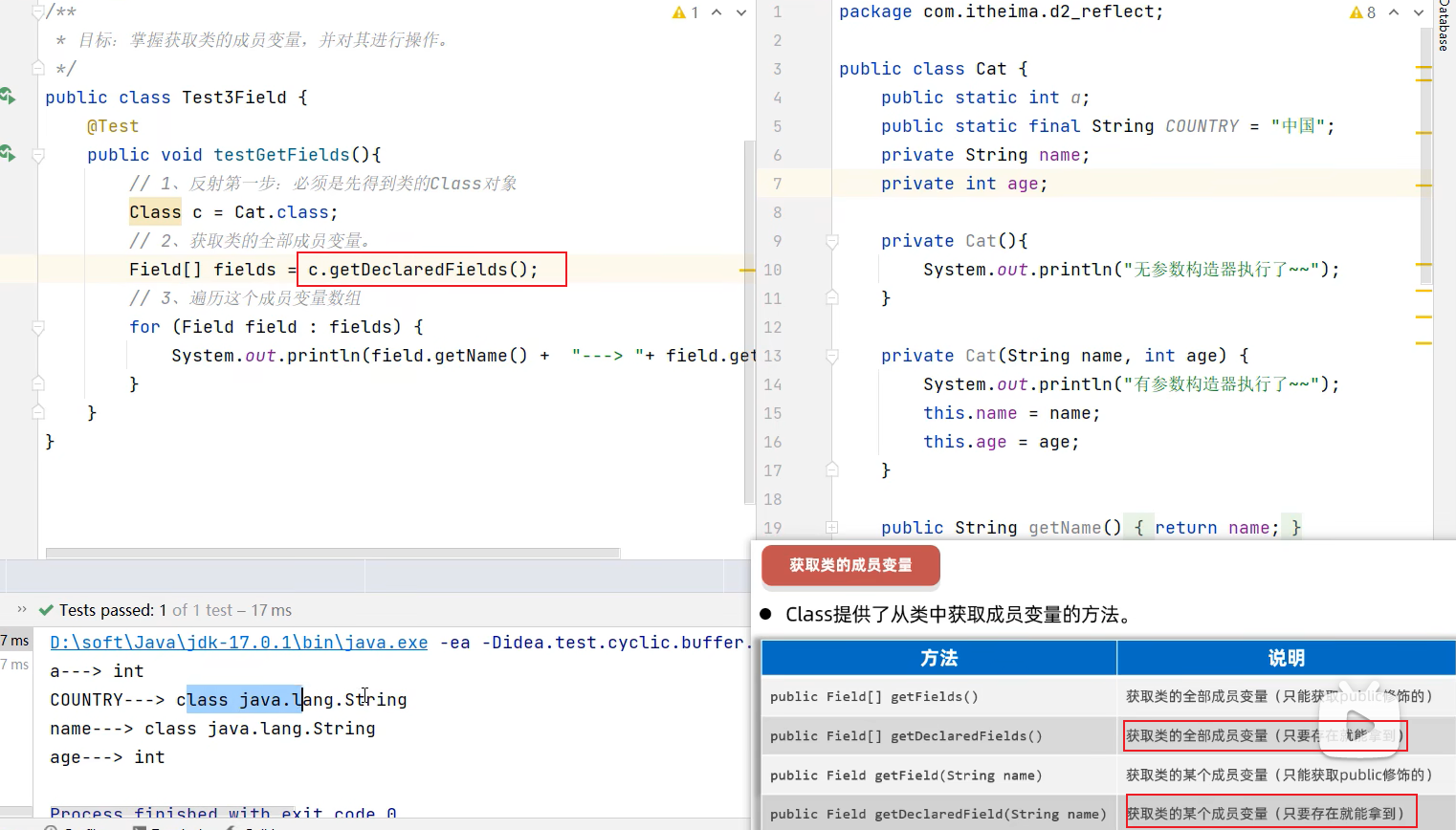Click getName method name in Cat
The height and width of the screenshot is (830, 1456).
[1065, 528]
